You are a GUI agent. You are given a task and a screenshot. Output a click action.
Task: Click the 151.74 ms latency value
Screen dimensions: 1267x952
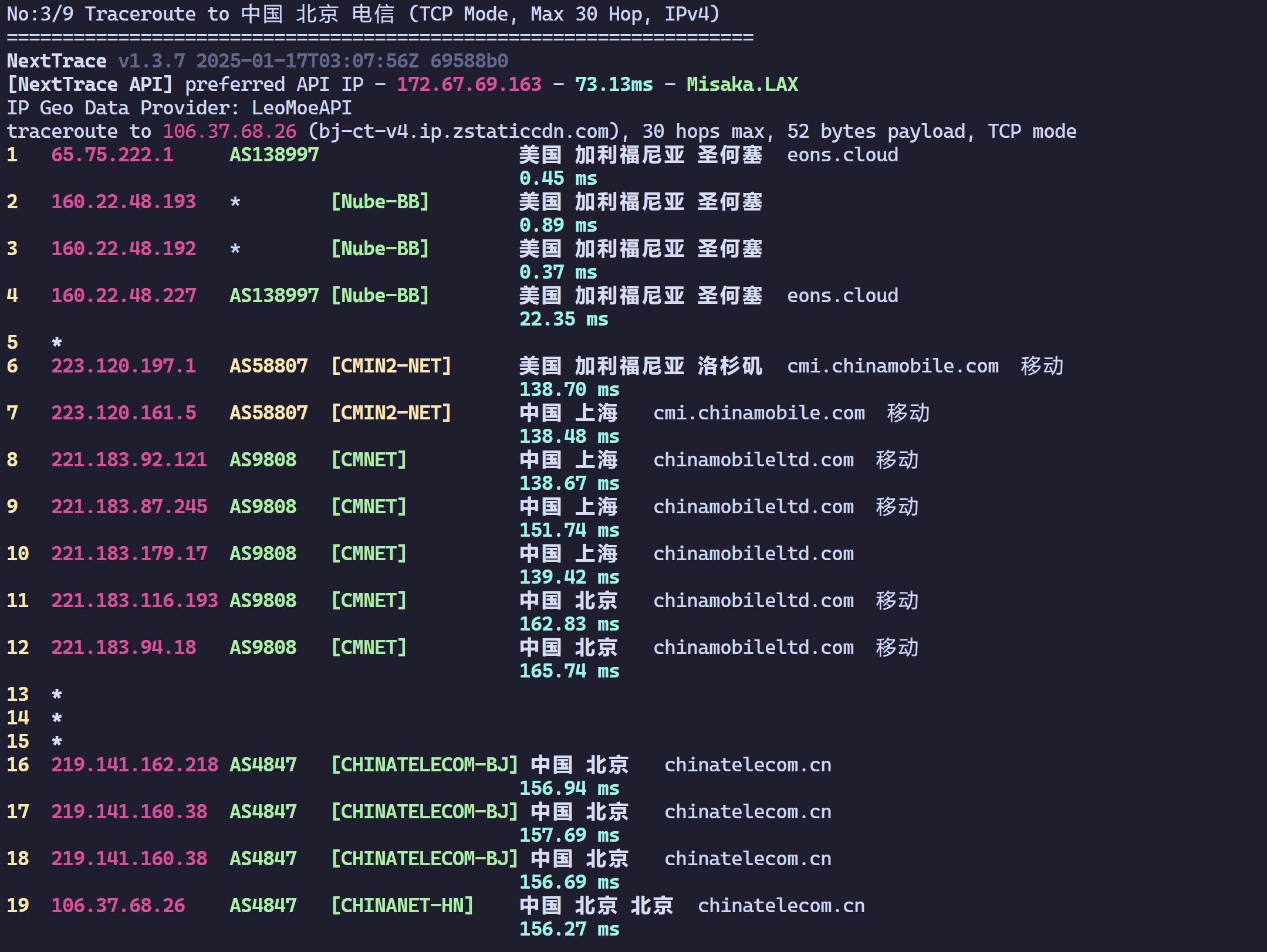[x=569, y=530]
